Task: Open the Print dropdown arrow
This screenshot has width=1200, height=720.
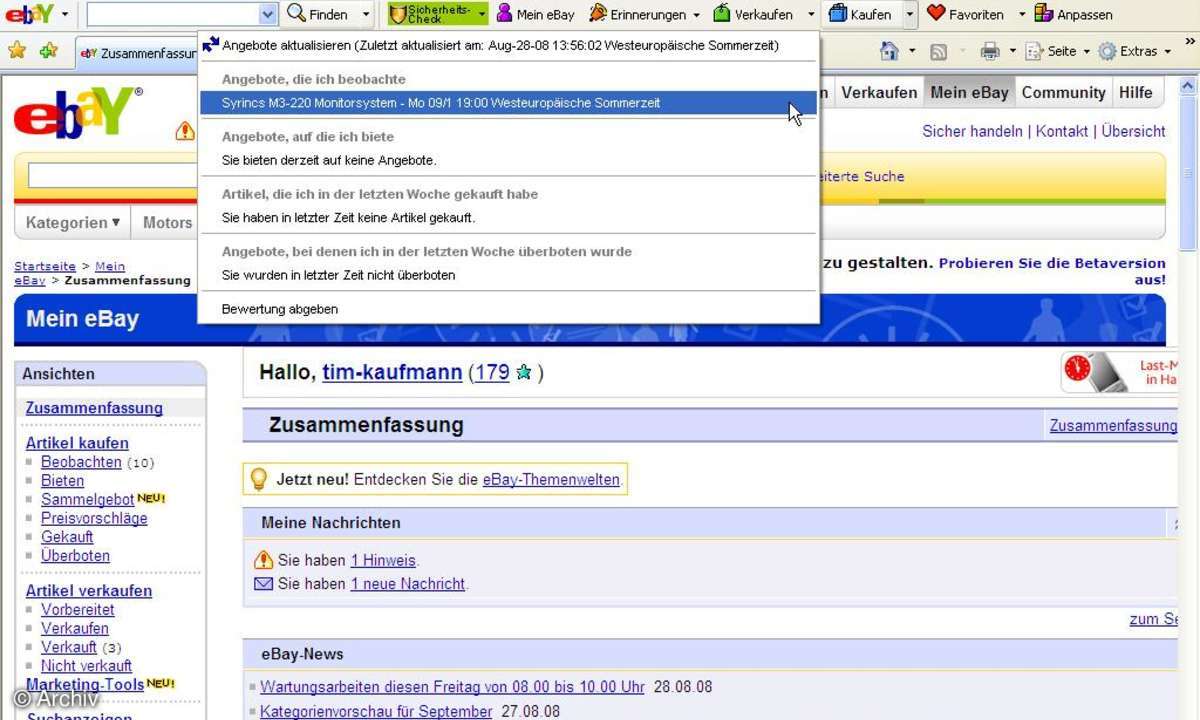Action: (x=1012, y=51)
